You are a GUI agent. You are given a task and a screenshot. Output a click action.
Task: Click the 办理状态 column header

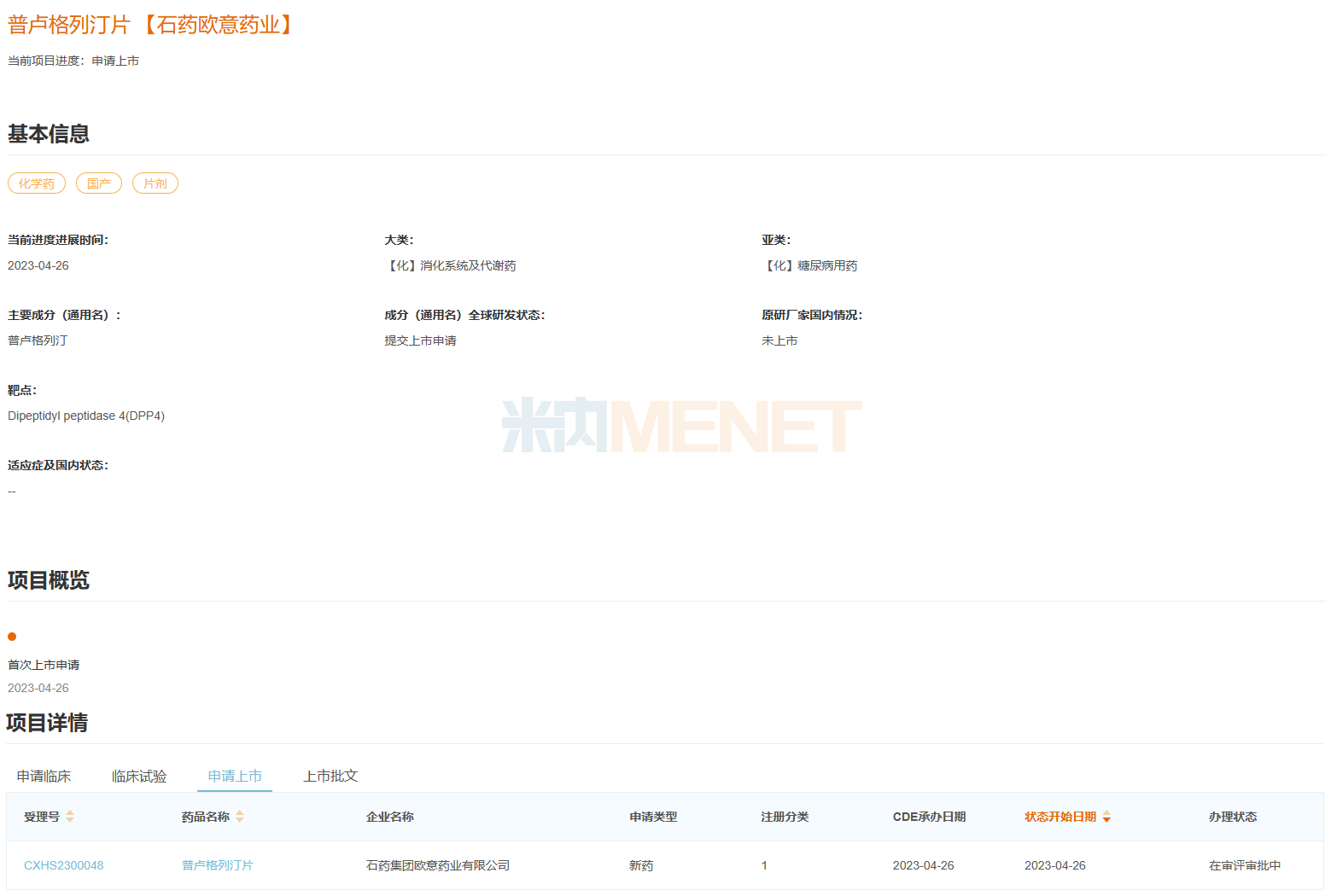(x=1233, y=817)
